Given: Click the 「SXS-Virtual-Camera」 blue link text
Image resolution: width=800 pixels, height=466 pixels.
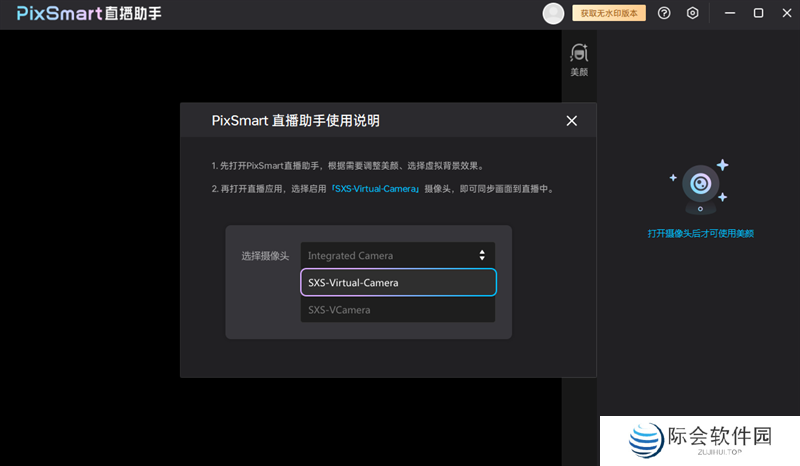Looking at the screenshot, I should (x=376, y=189).
